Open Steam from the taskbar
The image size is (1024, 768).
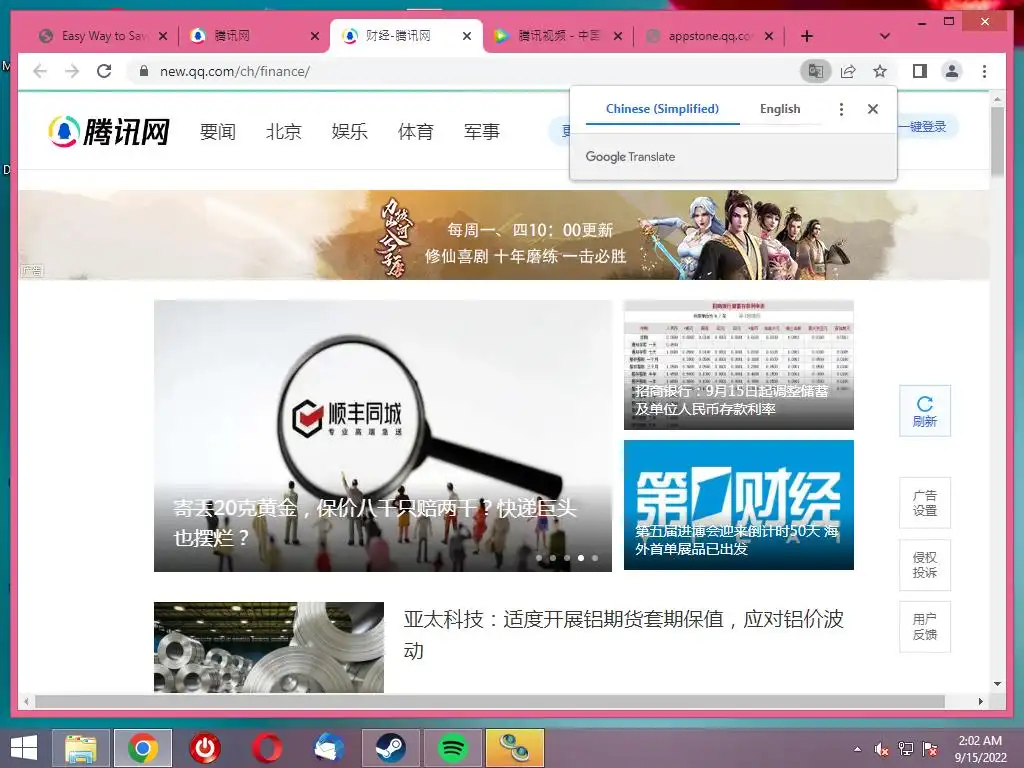(x=390, y=748)
